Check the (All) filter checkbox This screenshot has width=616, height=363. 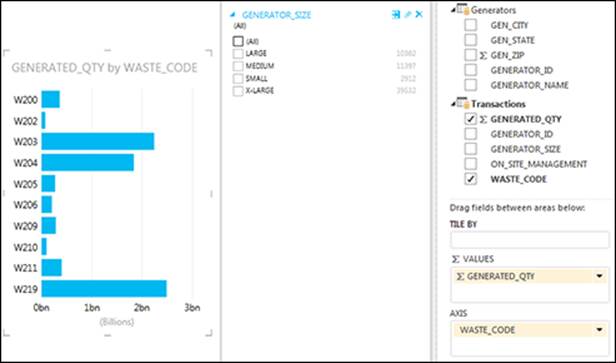pyautogui.click(x=238, y=41)
